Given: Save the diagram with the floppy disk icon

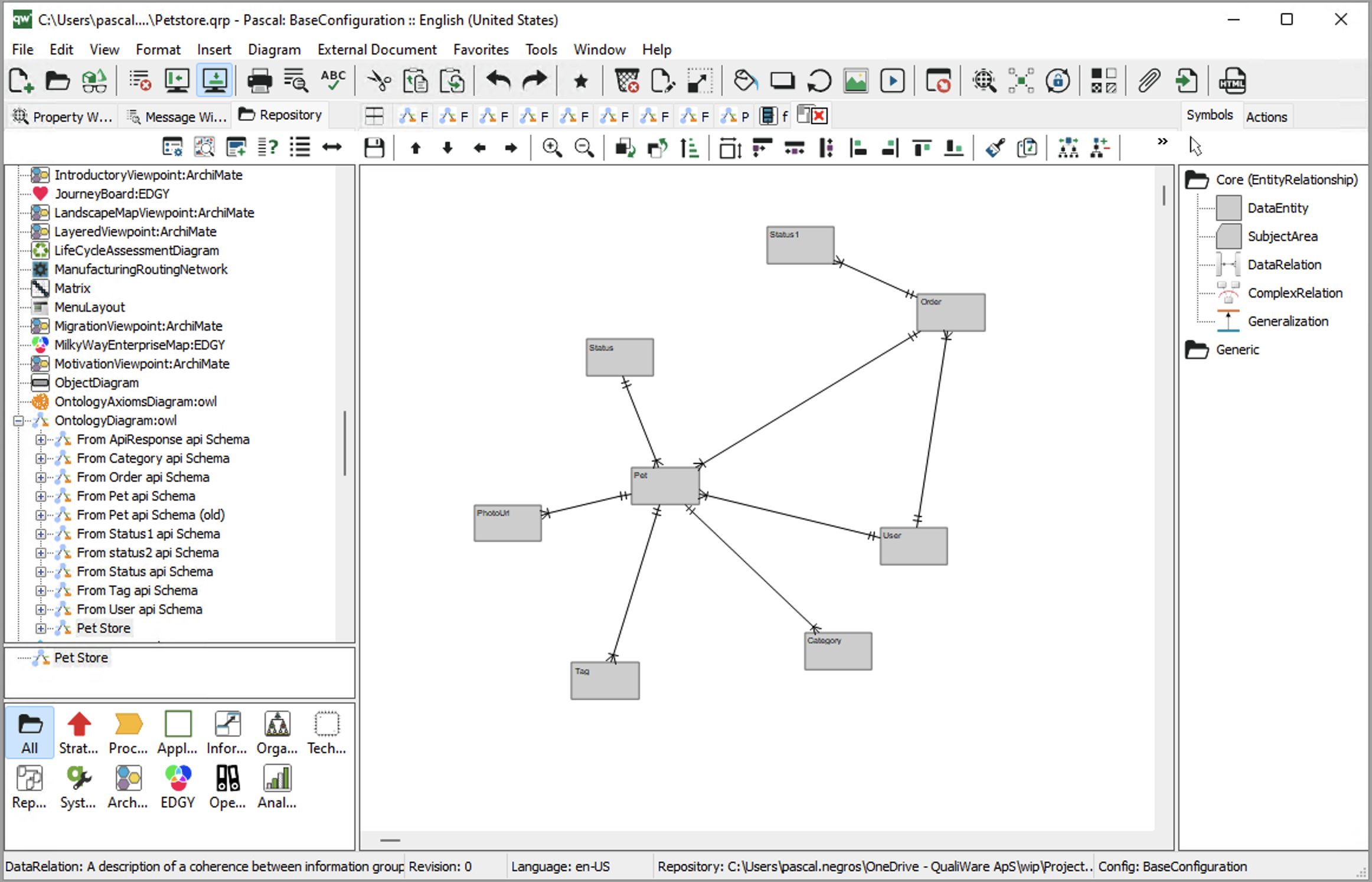Looking at the screenshot, I should [x=374, y=148].
